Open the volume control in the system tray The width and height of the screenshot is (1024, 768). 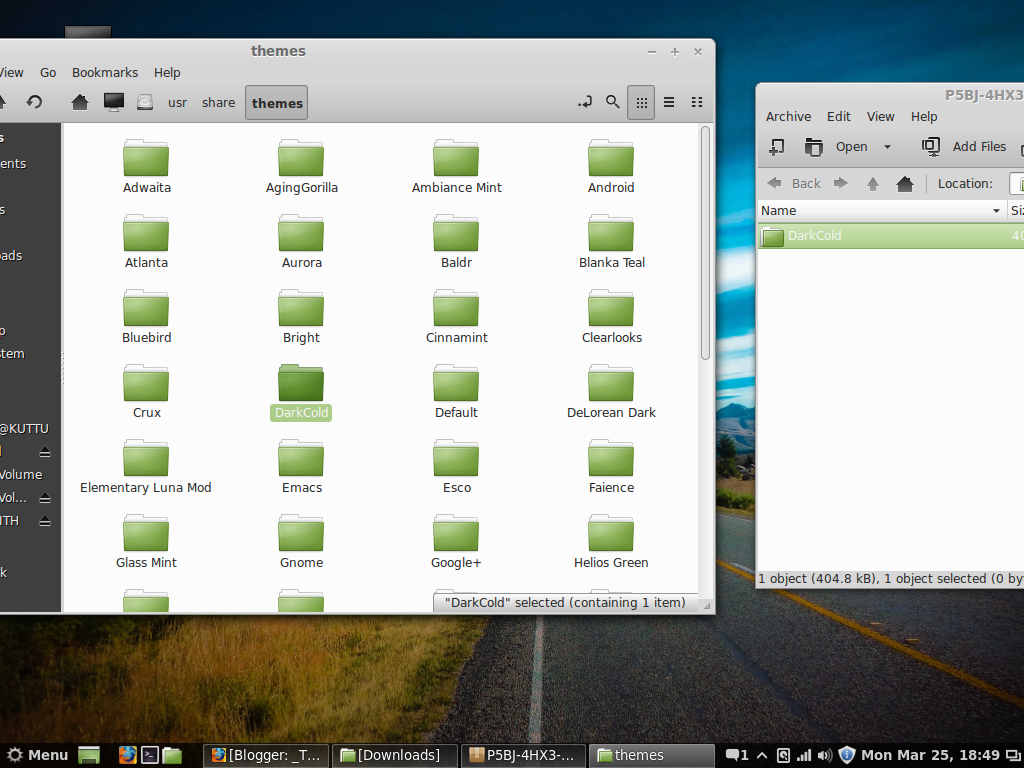coord(824,755)
